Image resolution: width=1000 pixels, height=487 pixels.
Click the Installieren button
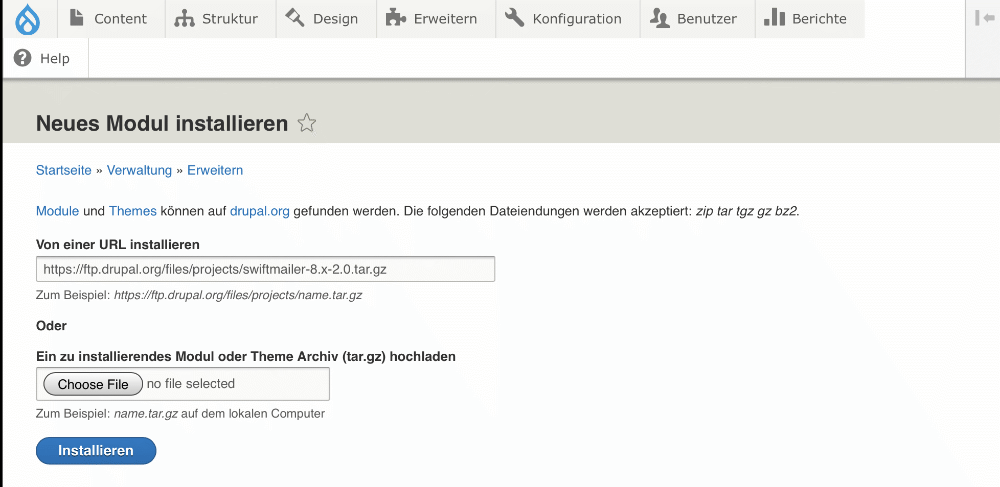(96, 451)
